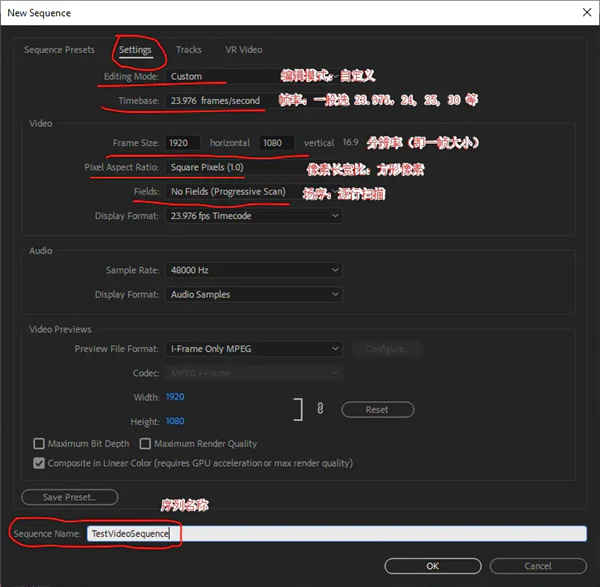The height and width of the screenshot is (587, 600).
Task: Enable Maximum Bit Depth checkbox
Action: pos(39,444)
